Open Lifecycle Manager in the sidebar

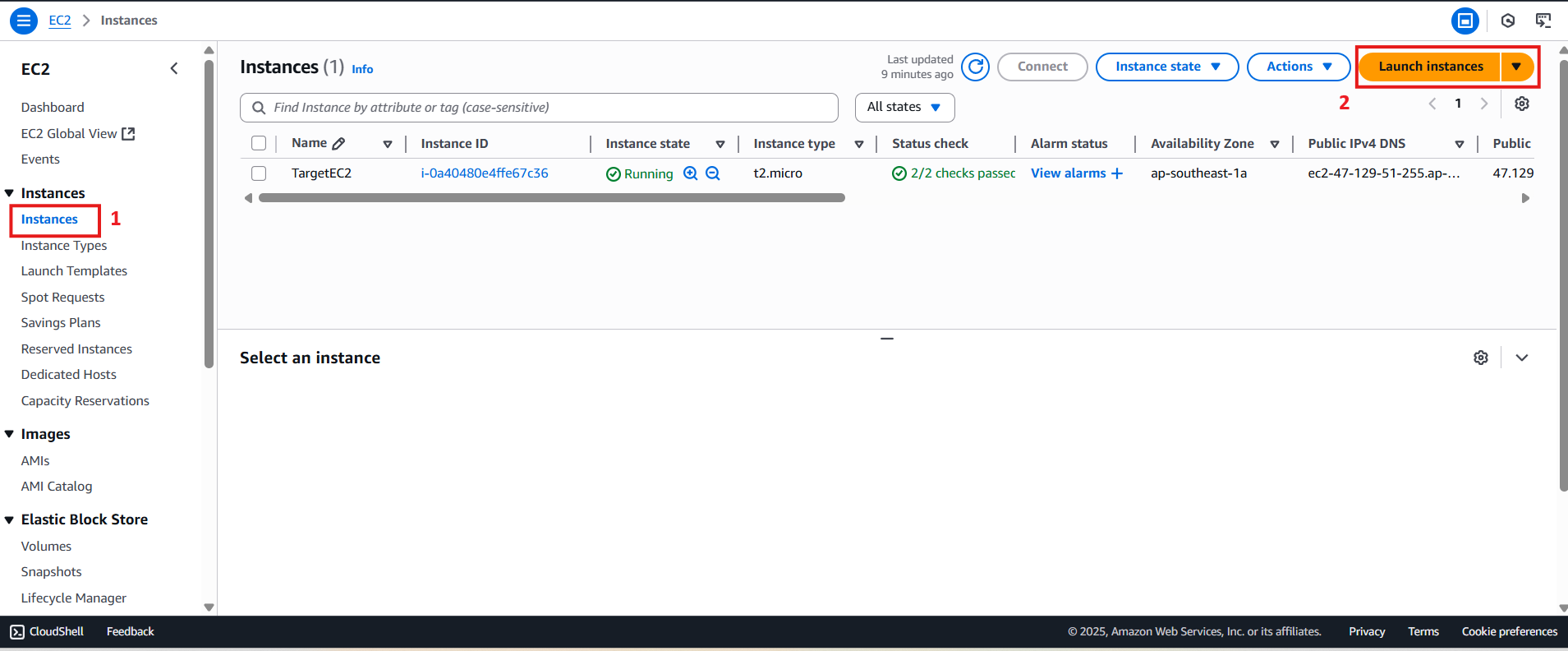click(74, 598)
